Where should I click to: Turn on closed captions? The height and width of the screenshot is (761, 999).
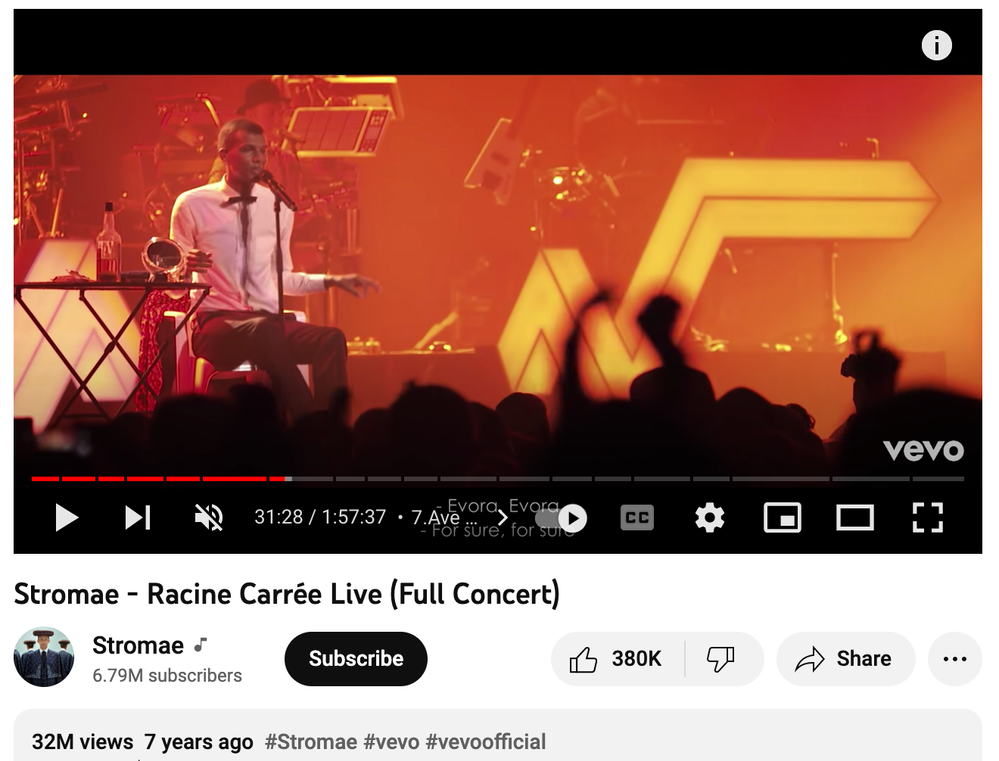(x=637, y=518)
